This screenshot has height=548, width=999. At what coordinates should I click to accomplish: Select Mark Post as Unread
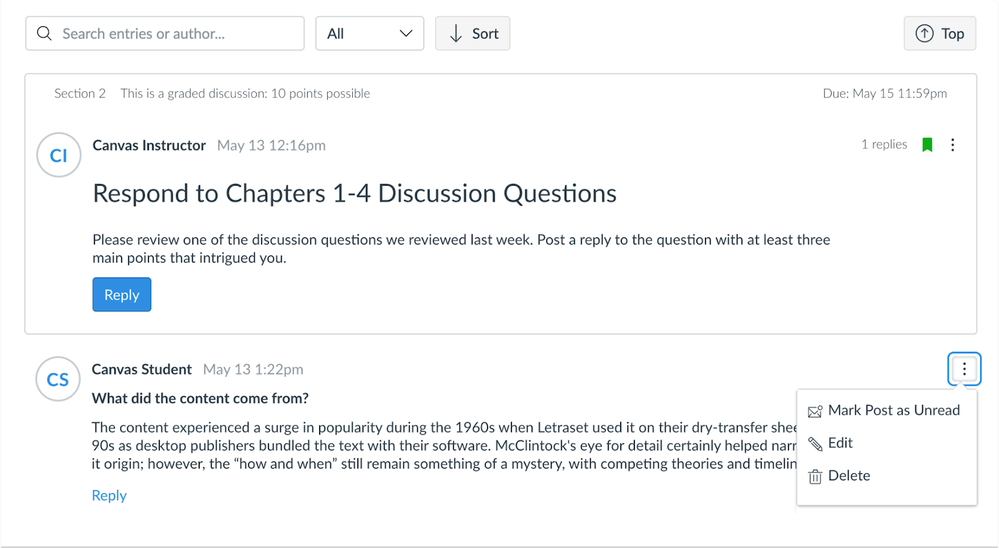pos(886,410)
